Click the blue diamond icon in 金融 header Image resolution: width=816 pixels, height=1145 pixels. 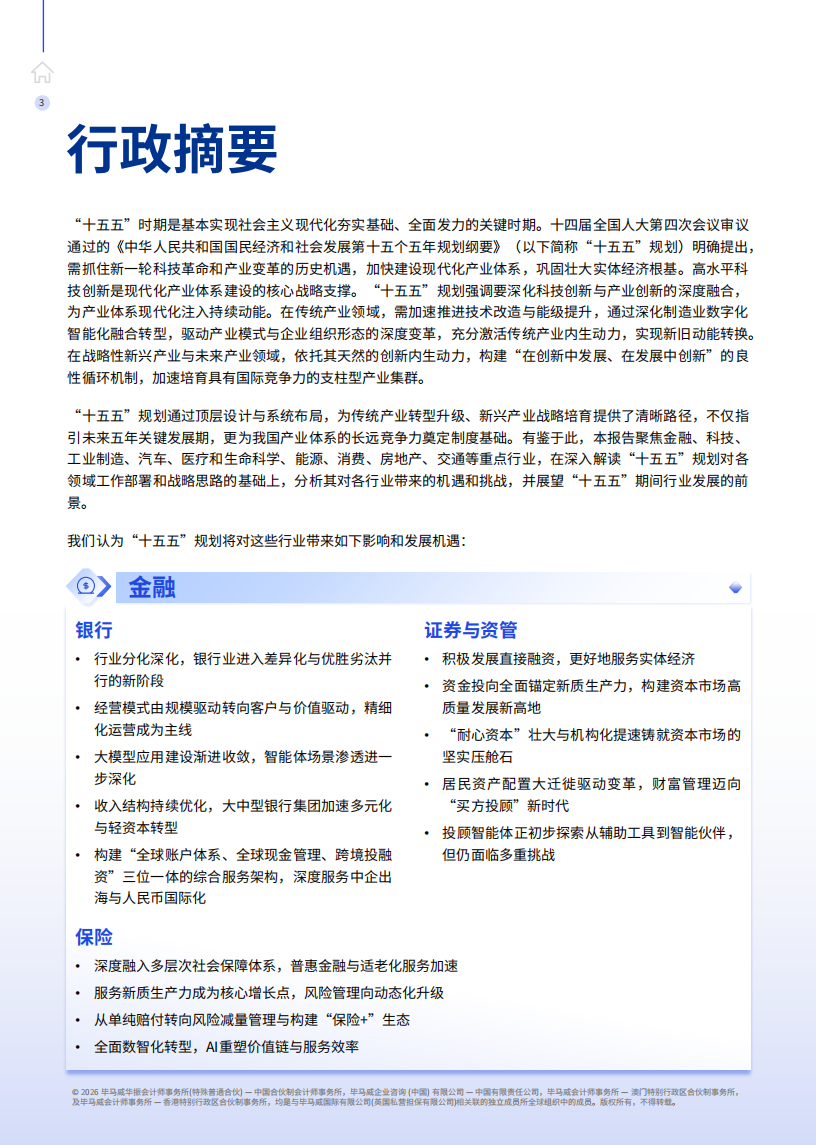click(735, 588)
